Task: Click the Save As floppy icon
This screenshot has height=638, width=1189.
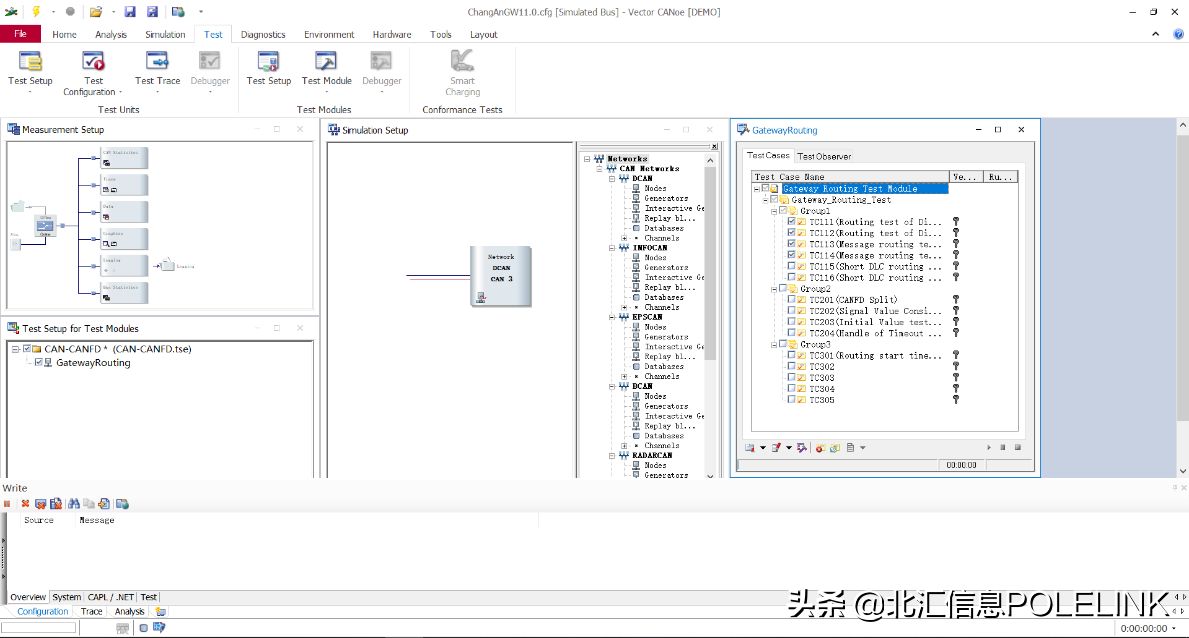Action: pos(152,11)
